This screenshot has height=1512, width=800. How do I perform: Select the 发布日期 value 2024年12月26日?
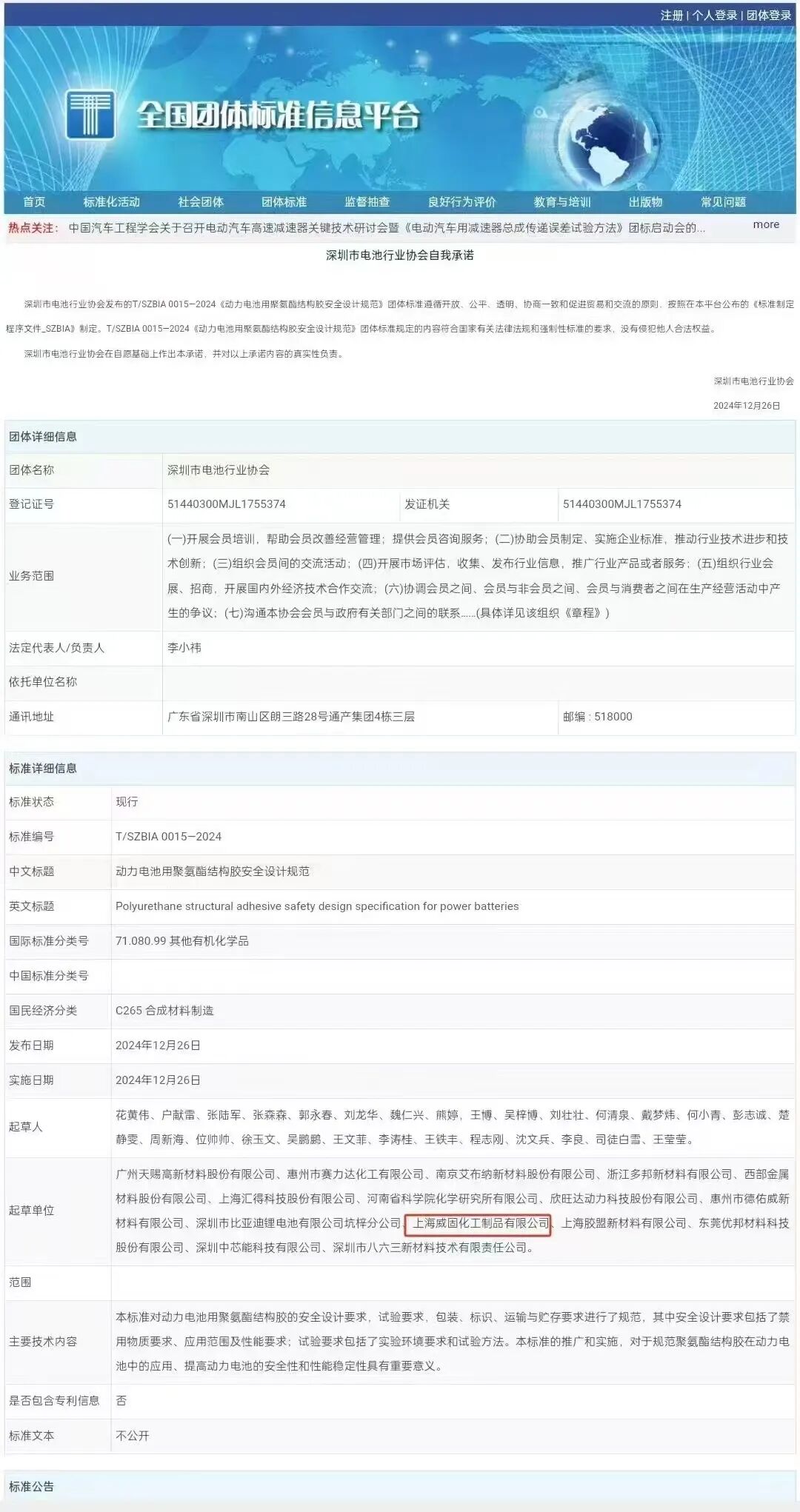[x=159, y=1046]
